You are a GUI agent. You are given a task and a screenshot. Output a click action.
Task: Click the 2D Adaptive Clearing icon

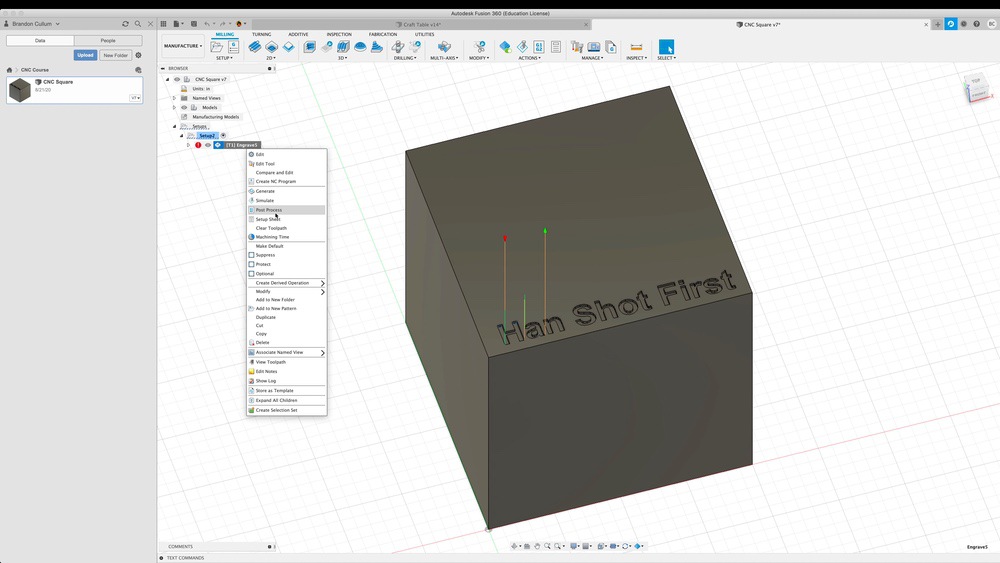coord(254,47)
